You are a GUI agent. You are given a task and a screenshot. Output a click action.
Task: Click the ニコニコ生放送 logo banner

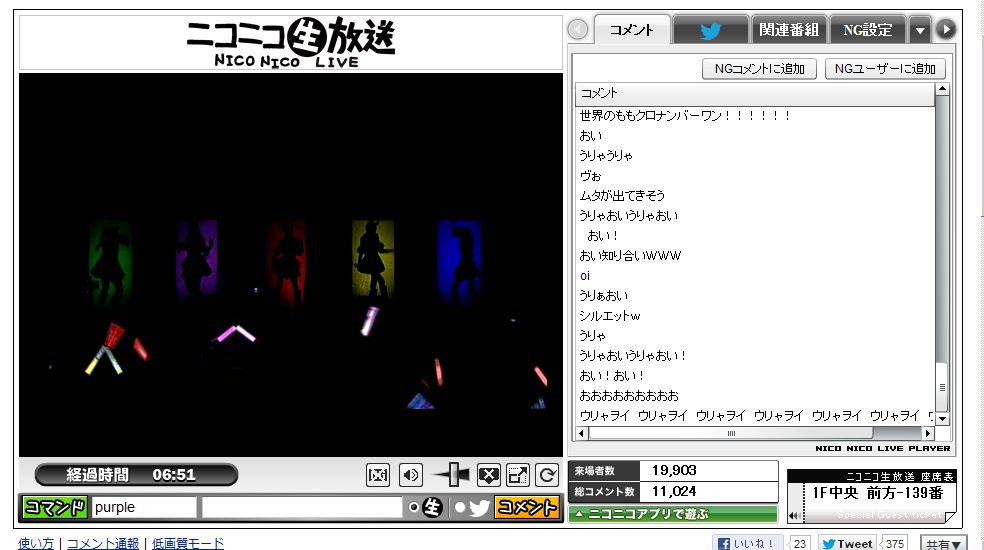[291, 43]
